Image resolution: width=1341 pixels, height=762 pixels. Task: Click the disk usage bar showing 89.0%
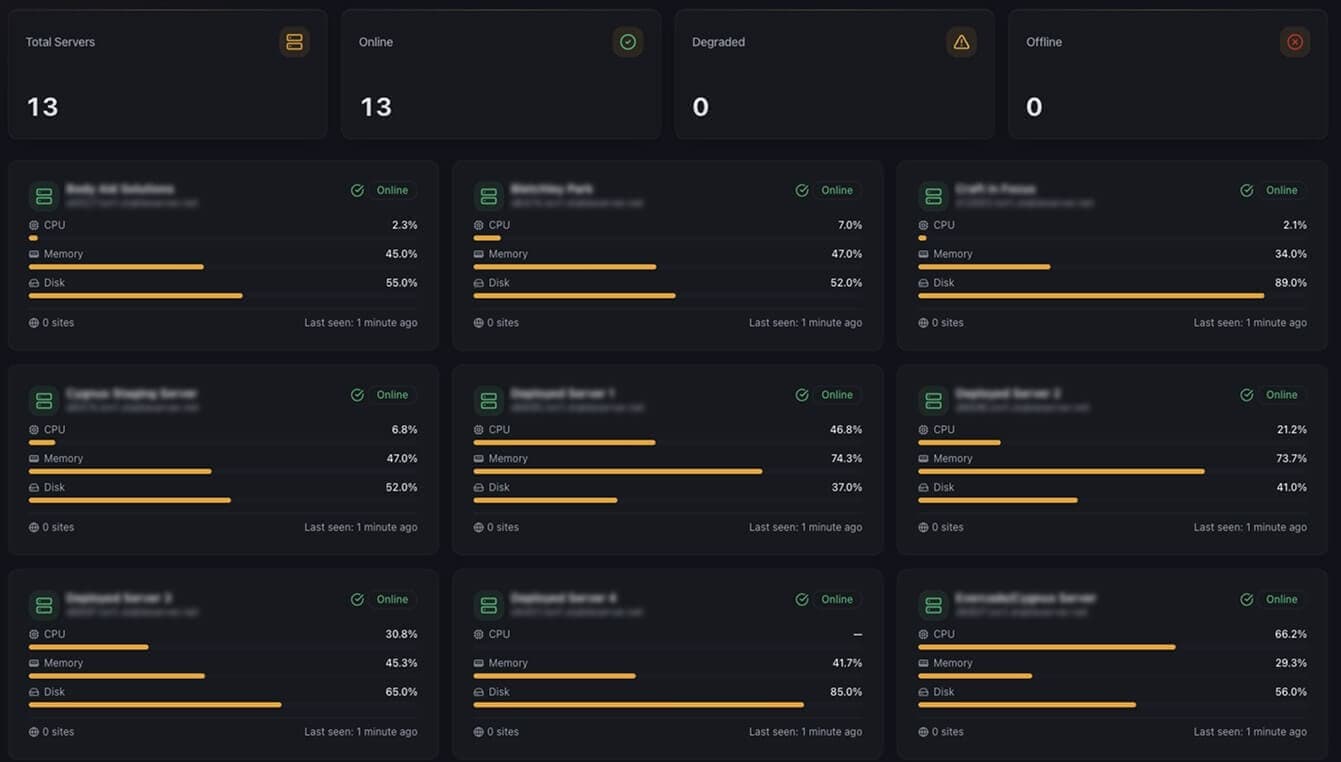coord(1112,296)
